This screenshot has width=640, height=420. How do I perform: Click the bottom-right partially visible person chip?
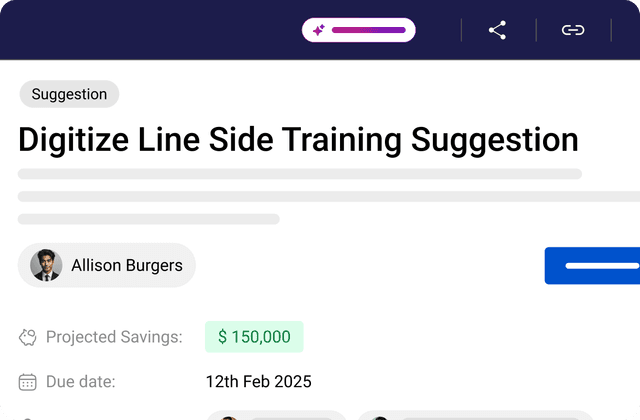pos(475,415)
